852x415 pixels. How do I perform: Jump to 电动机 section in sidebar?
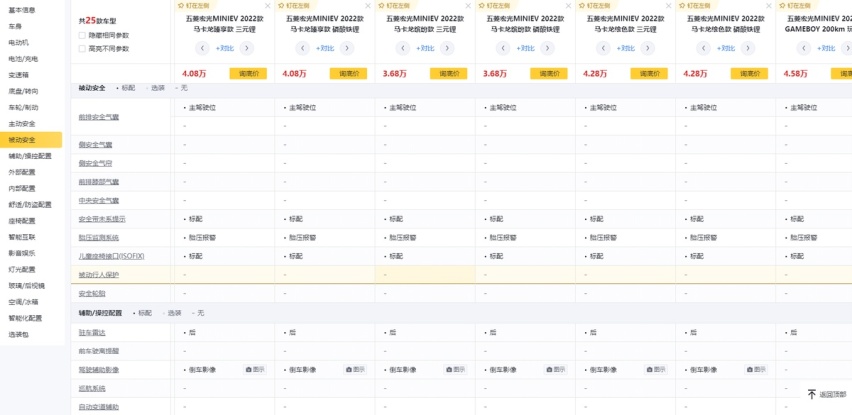click(x=18, y=42)
